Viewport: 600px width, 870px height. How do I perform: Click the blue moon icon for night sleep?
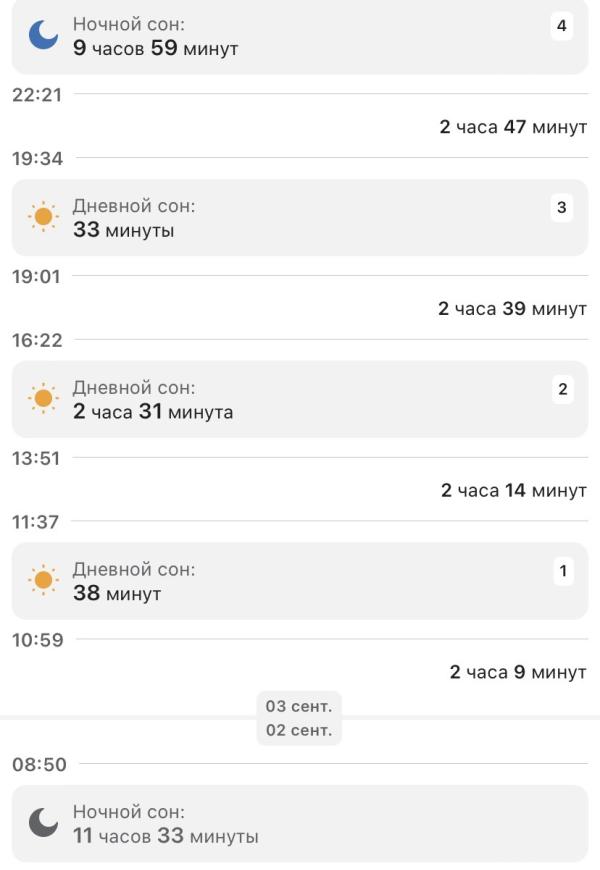pyautogui.click(x=43, y=36)
